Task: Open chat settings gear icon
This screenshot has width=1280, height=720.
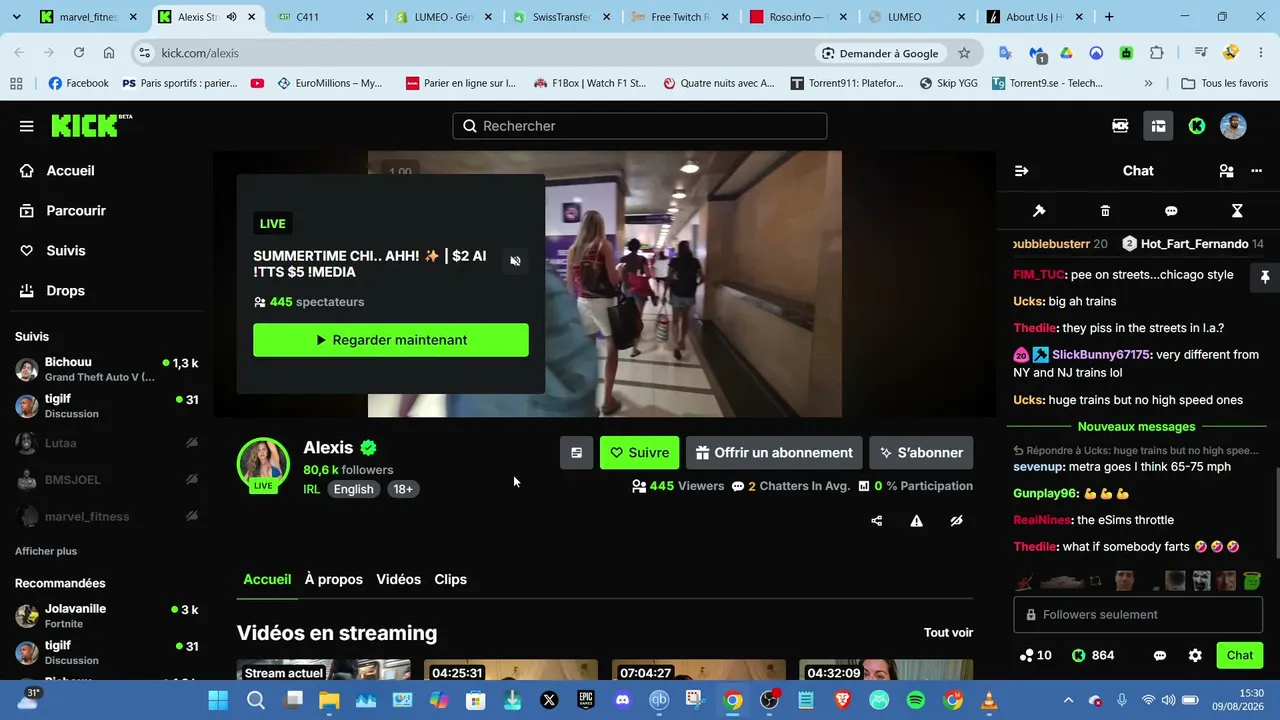Action: (1195, 656)
